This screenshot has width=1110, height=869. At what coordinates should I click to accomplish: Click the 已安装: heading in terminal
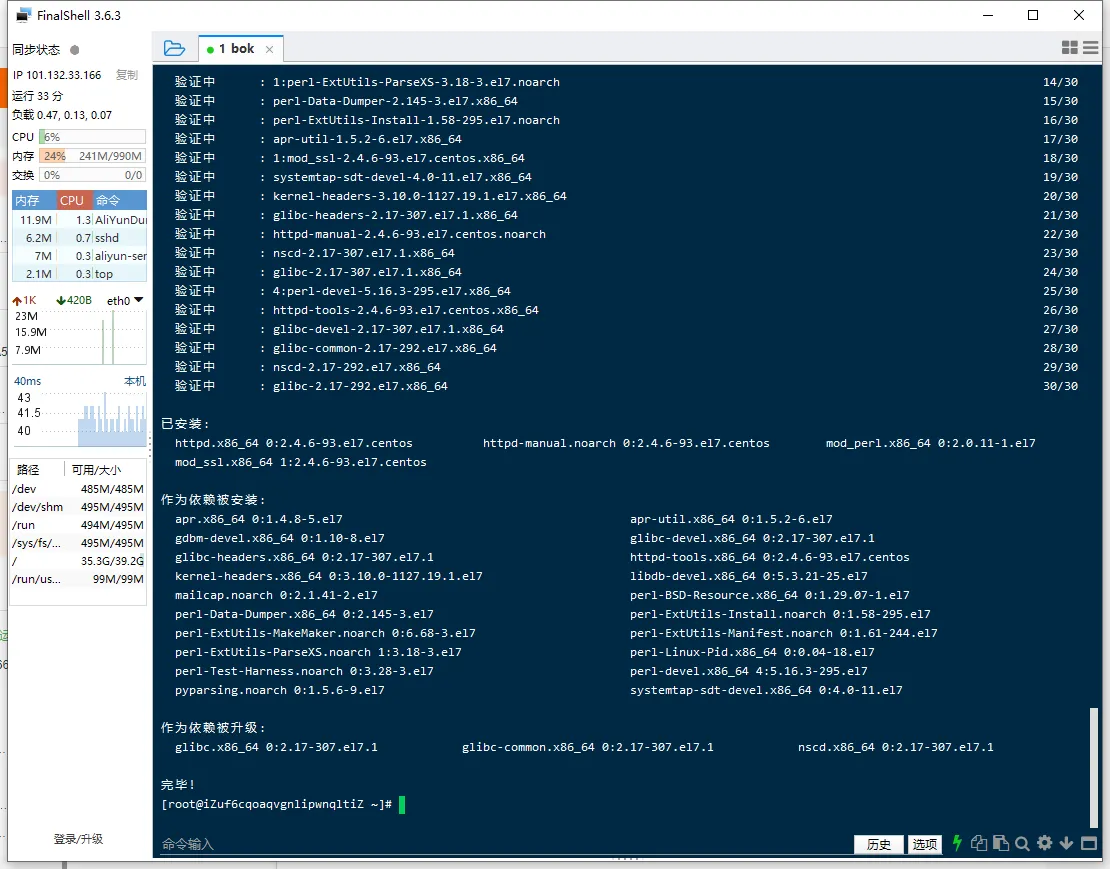[x=185, y=424]
